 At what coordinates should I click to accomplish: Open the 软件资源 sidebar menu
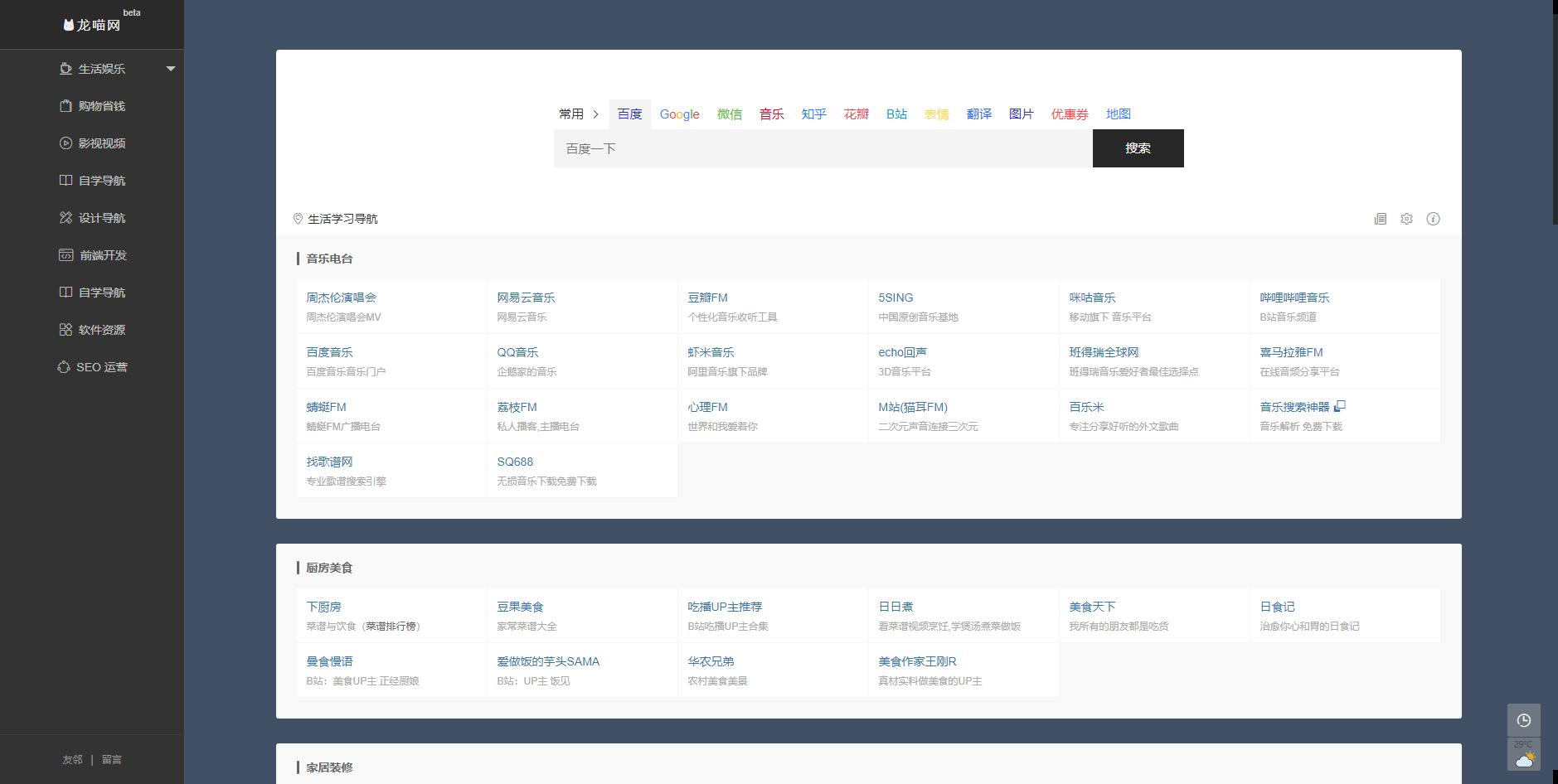coord(92,330)
